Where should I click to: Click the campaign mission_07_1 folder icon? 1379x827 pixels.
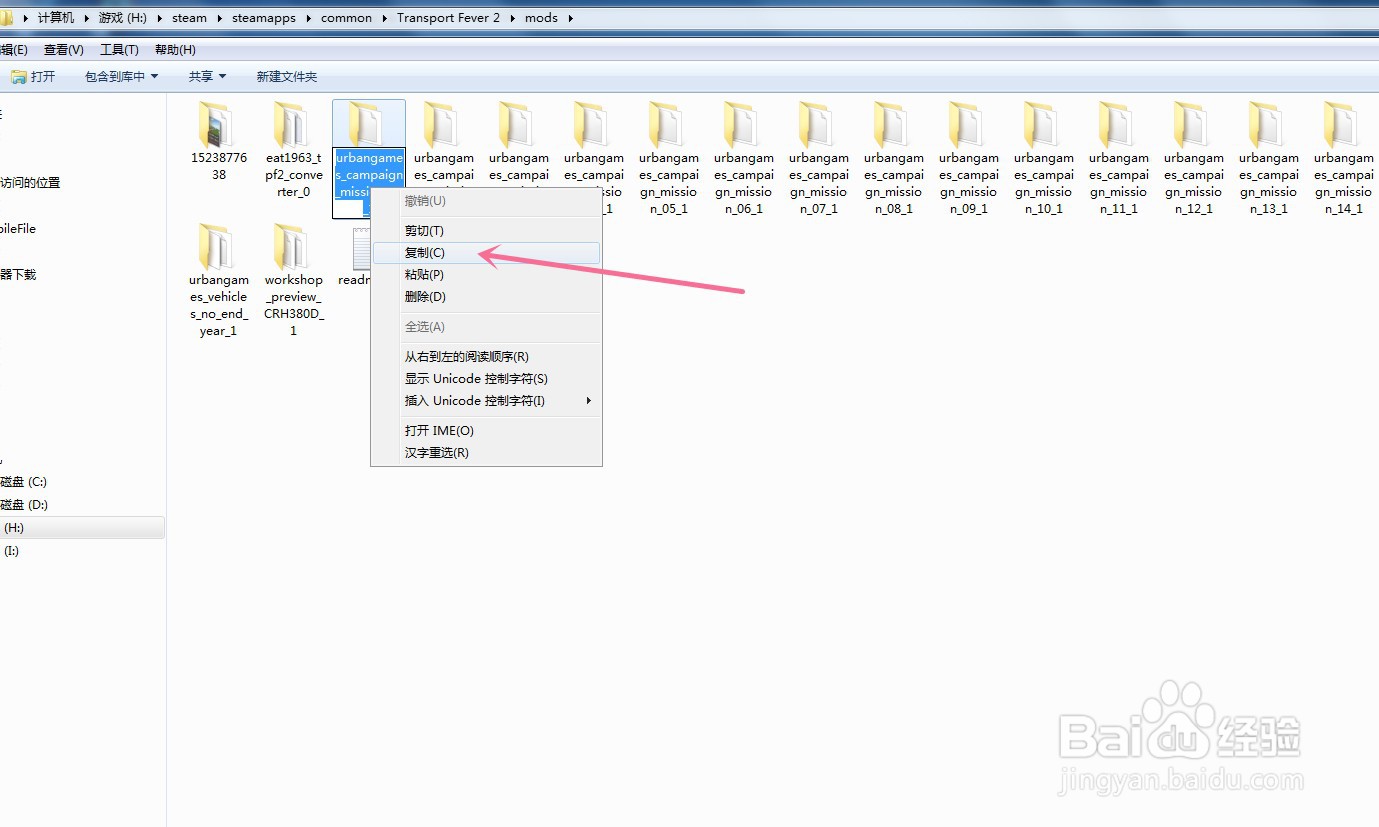click(x=817, y=125)
